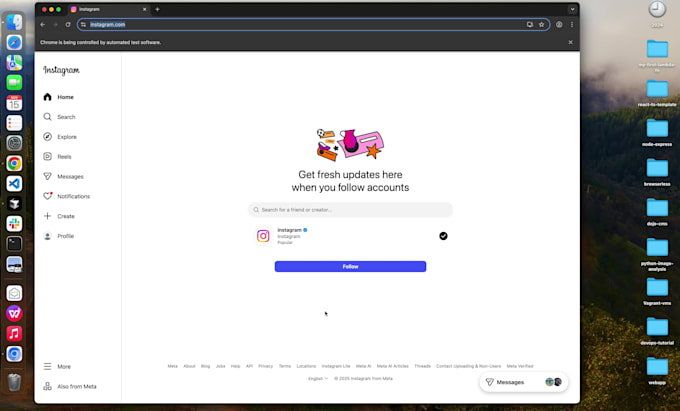Open Finder from the Dock
Viewport: 680px width, 411px height.
[14, 23]
